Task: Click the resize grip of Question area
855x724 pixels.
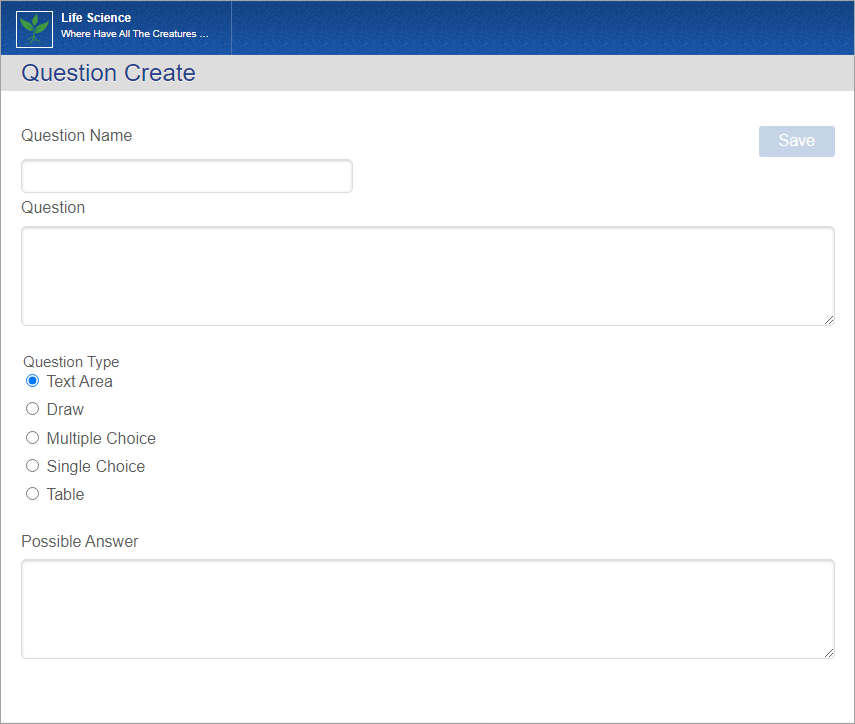Action: pos(829,320)
